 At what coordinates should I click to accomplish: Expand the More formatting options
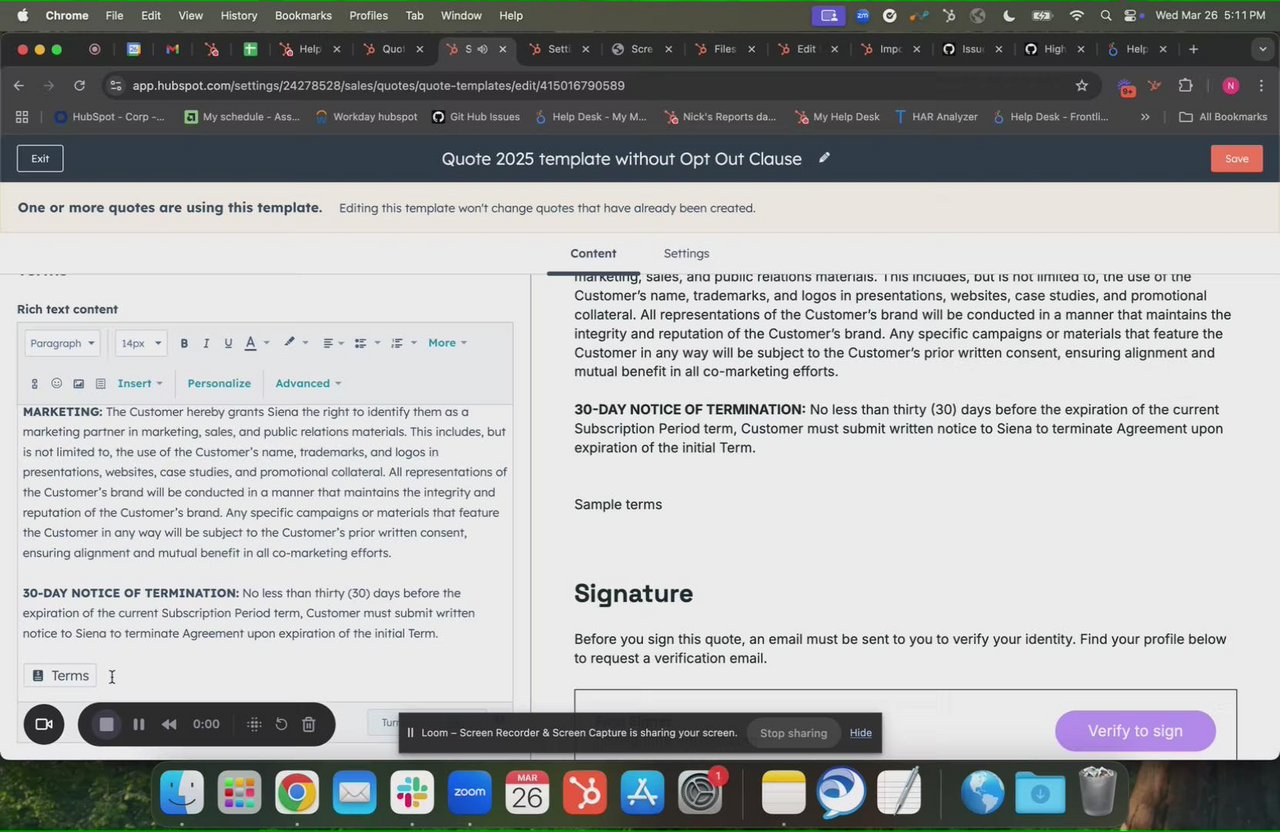coord(448,343)
